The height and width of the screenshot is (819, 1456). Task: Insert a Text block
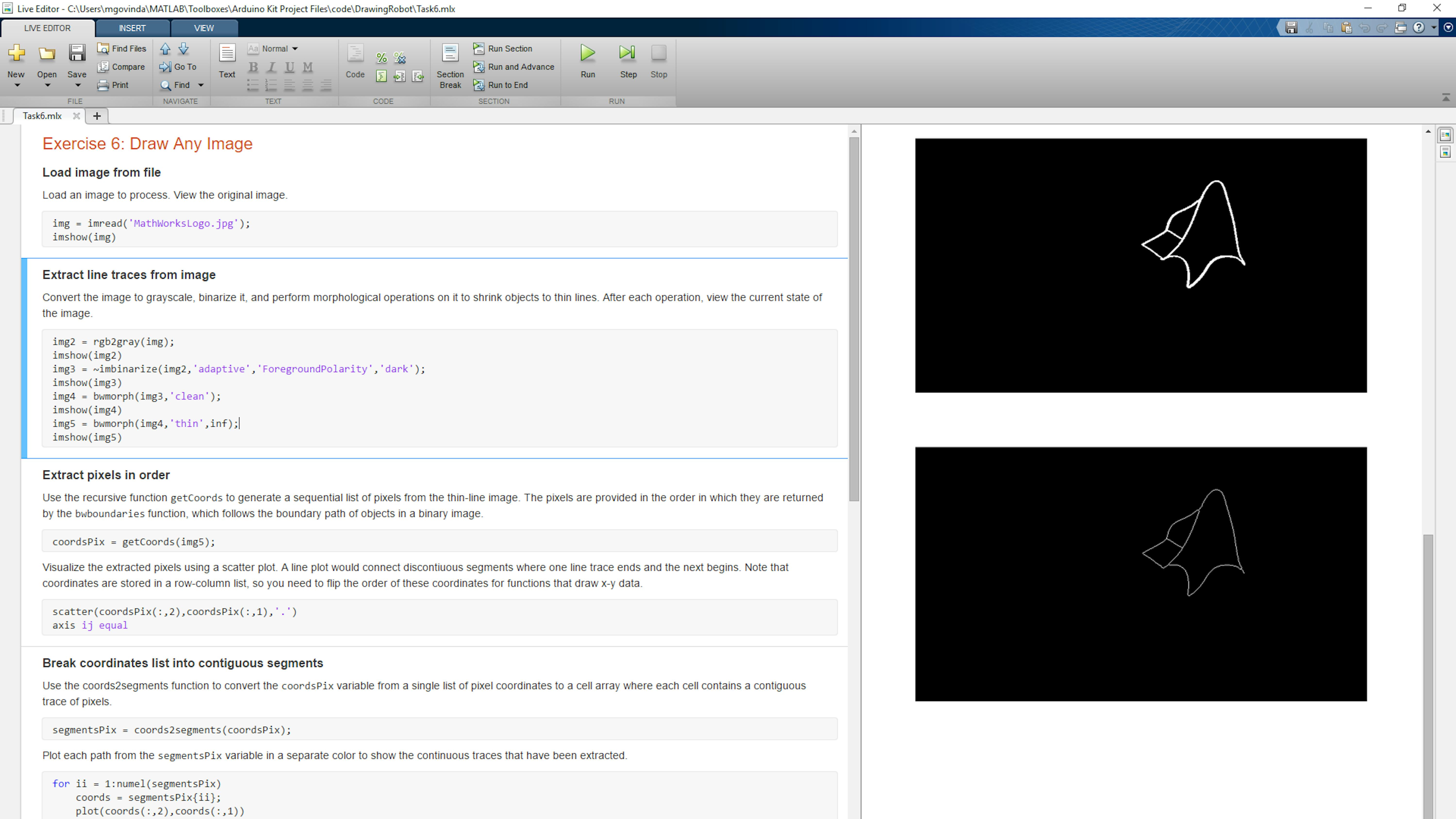point(227,61)
